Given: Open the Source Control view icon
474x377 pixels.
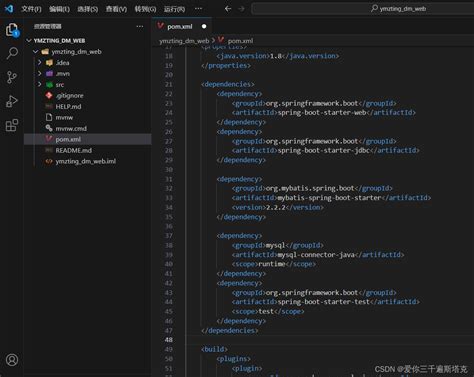Looking at the screenshot, I should tap(12, 77).
